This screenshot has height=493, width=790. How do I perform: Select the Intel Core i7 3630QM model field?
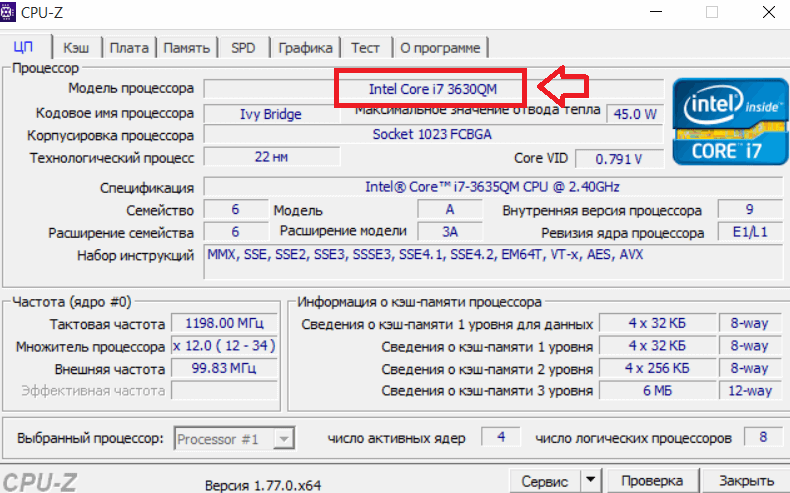point(433,89)
